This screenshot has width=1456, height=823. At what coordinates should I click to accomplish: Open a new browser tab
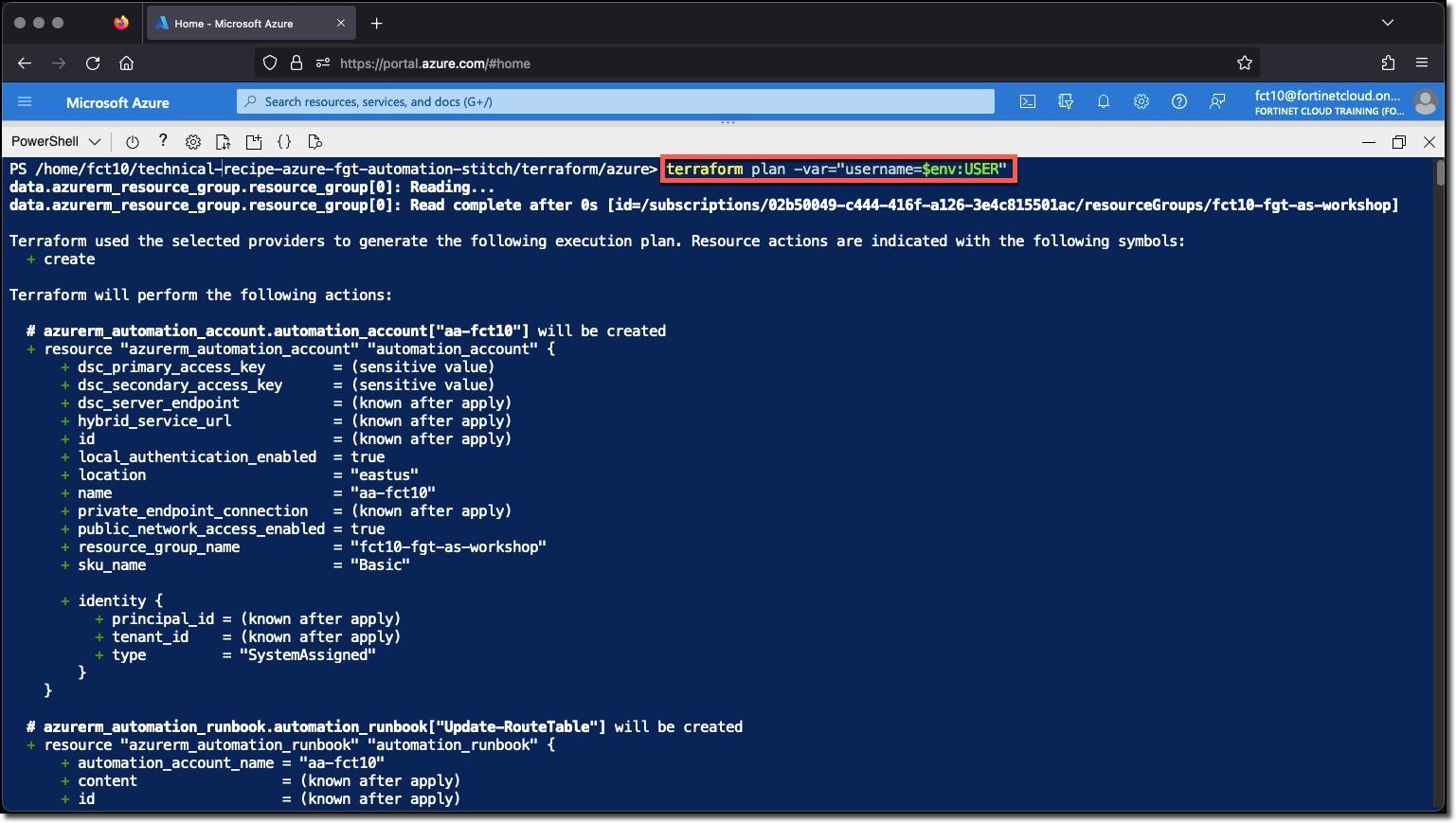pos(377,23)
